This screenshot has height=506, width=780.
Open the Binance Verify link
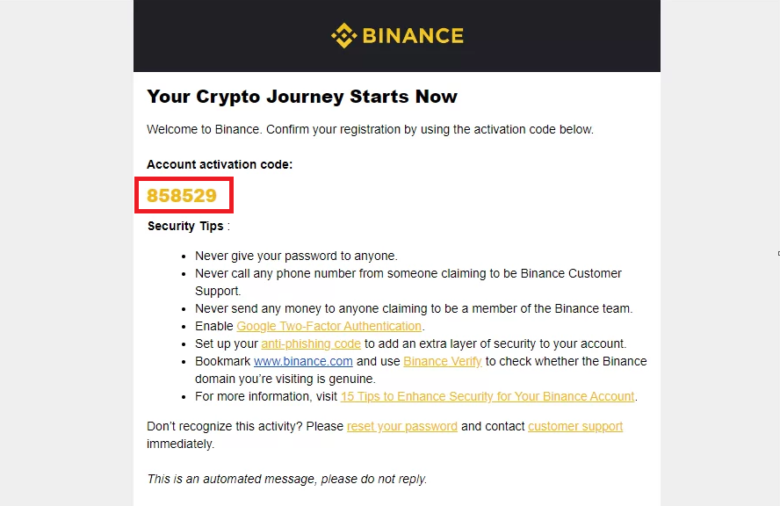(442, 361)
